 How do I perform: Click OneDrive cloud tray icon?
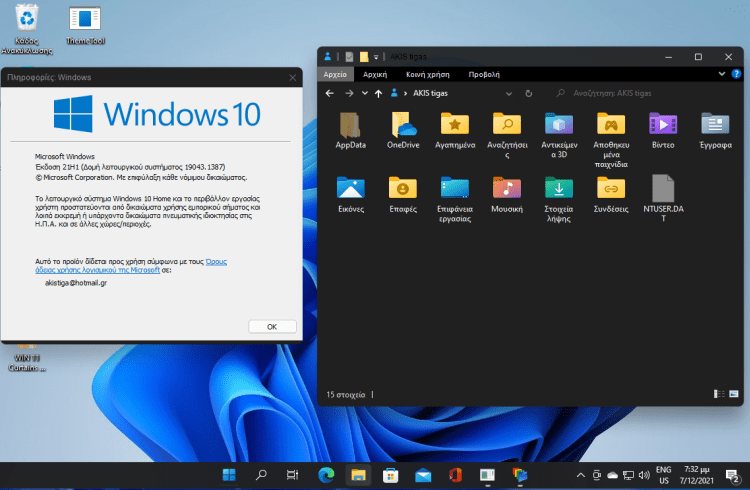tap(612, 475)
